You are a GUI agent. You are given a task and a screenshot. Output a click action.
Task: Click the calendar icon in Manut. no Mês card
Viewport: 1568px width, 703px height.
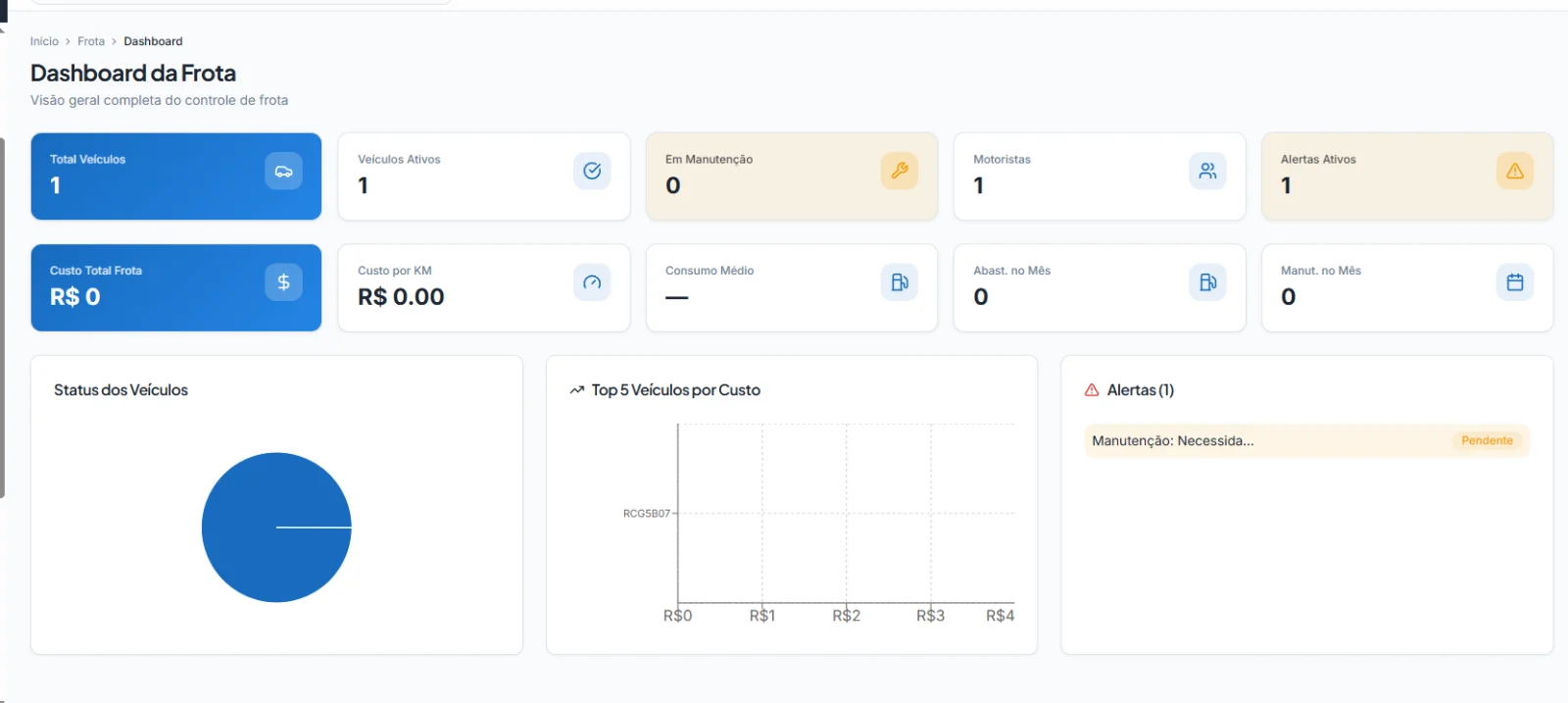1515,282
